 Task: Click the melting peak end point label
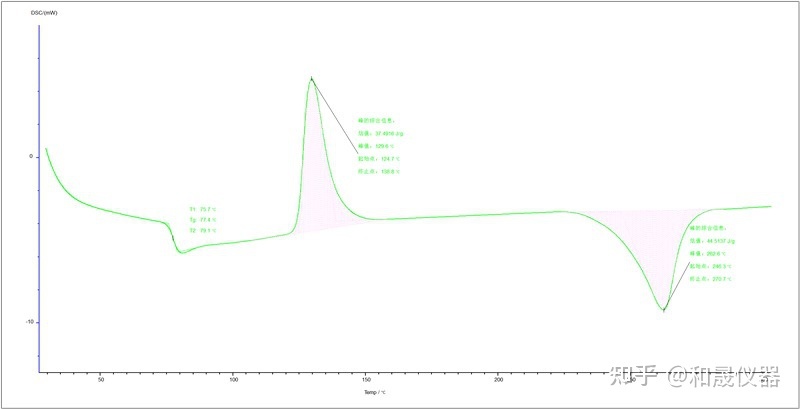pos(710,279)
